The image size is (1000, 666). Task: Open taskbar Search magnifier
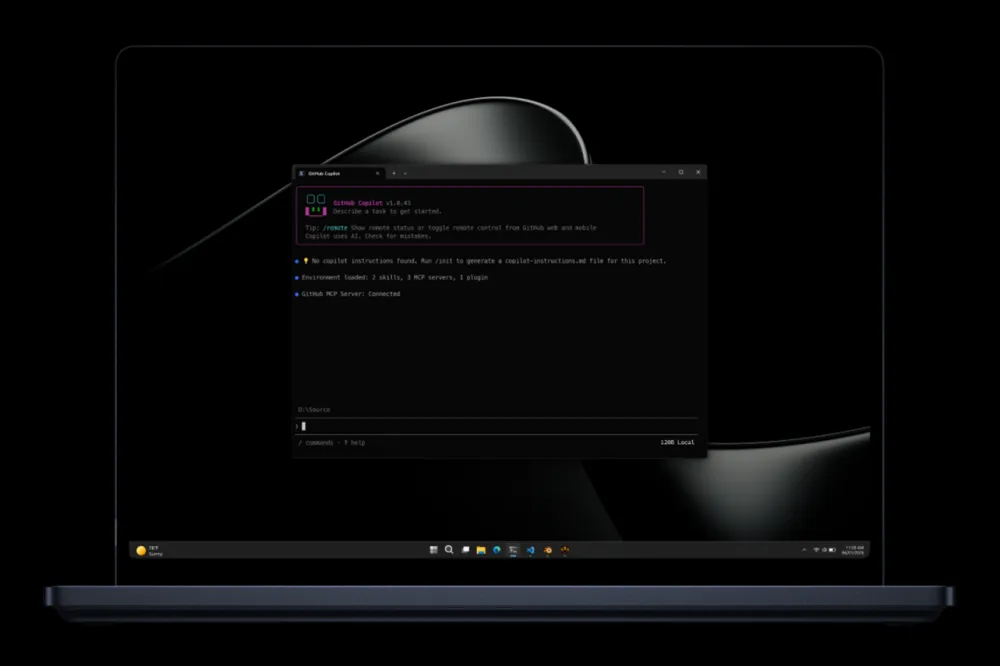coord(449,550)
